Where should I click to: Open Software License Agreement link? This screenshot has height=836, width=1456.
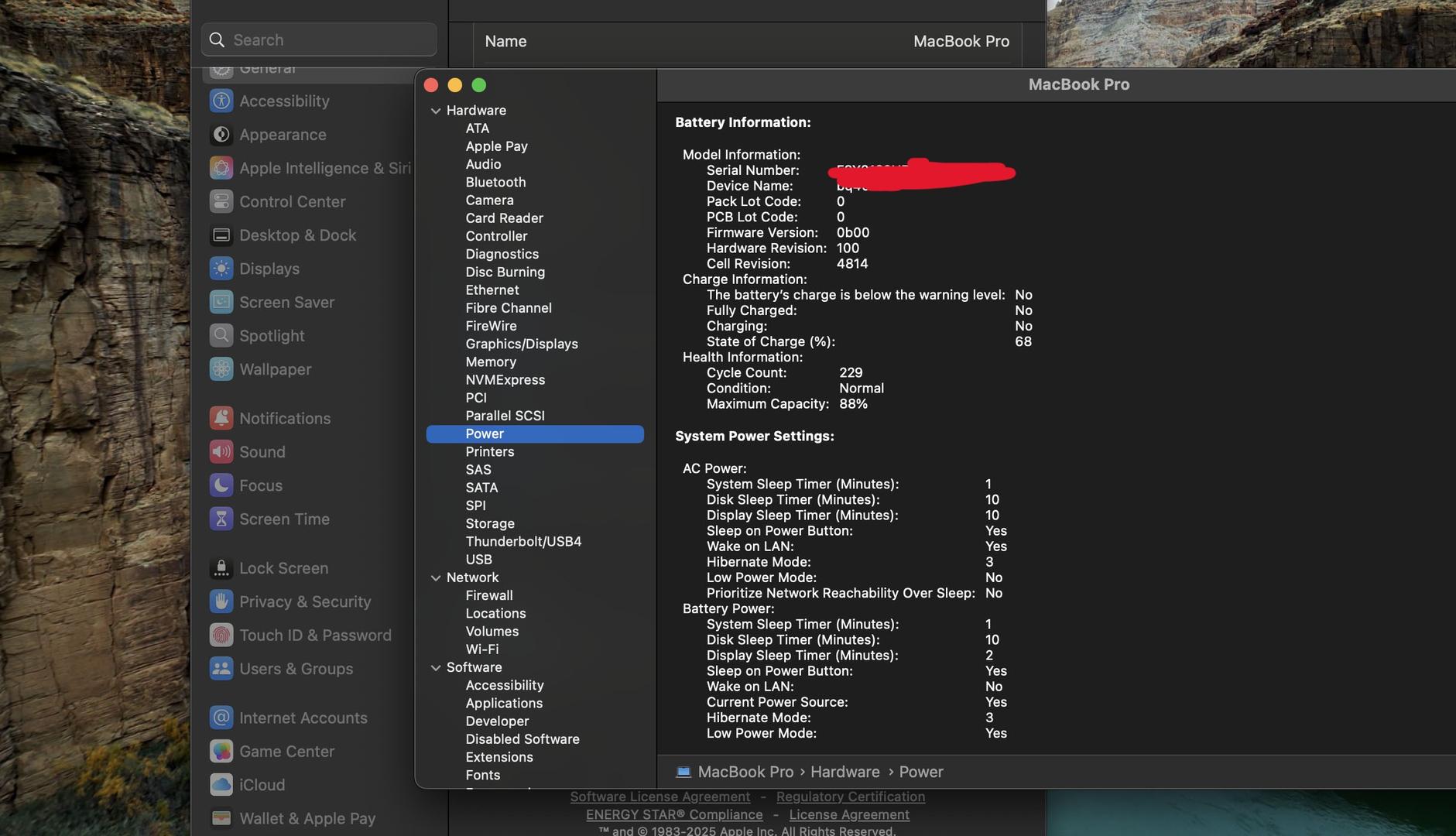click(x=660, y=797)
